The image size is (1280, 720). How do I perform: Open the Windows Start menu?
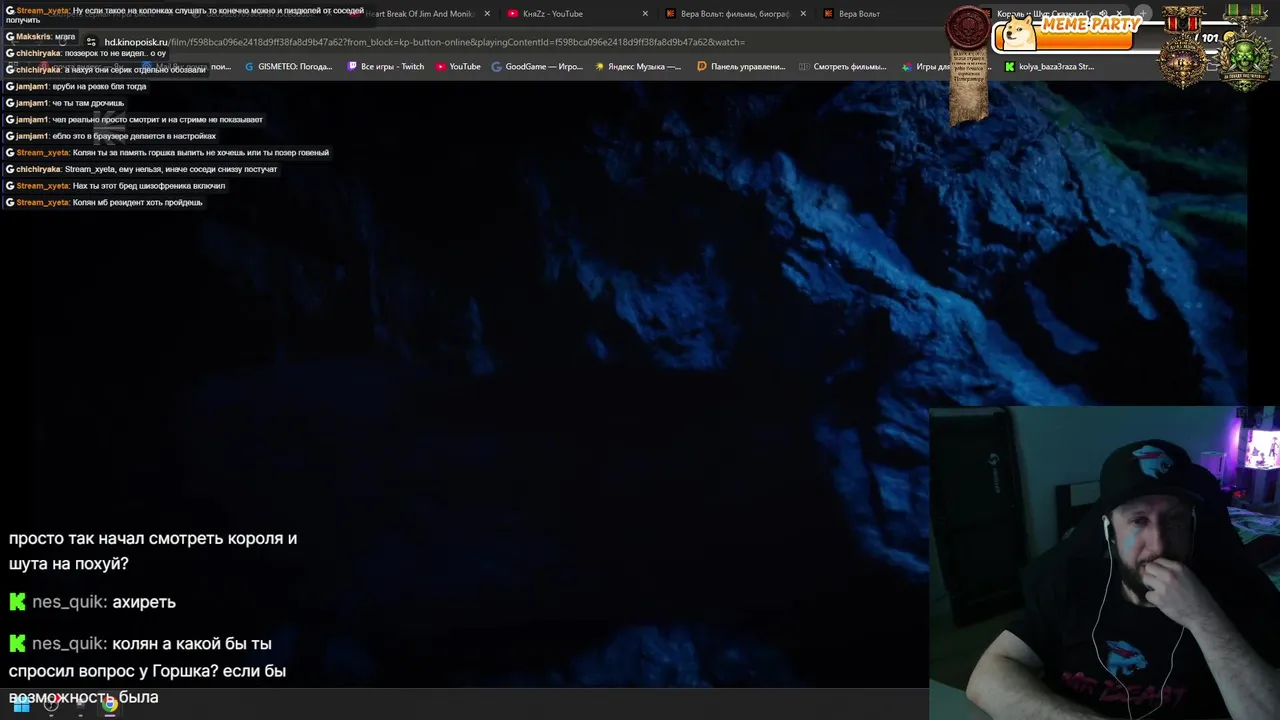point(21,704)
